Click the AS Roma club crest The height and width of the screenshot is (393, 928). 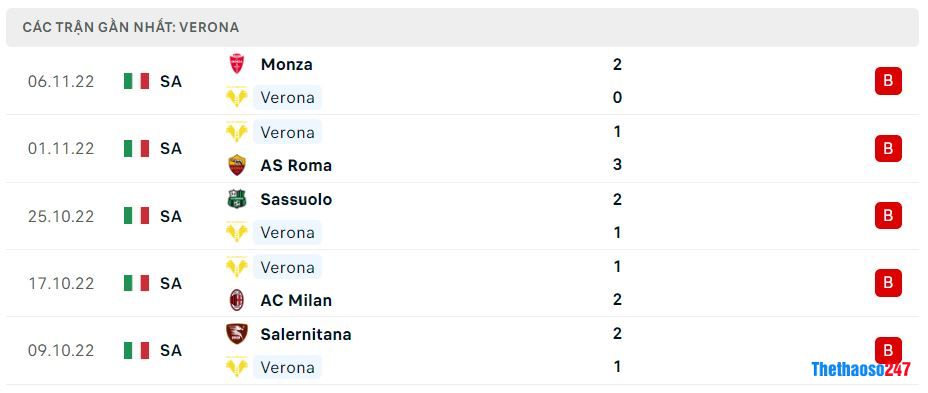click(237, 165)
